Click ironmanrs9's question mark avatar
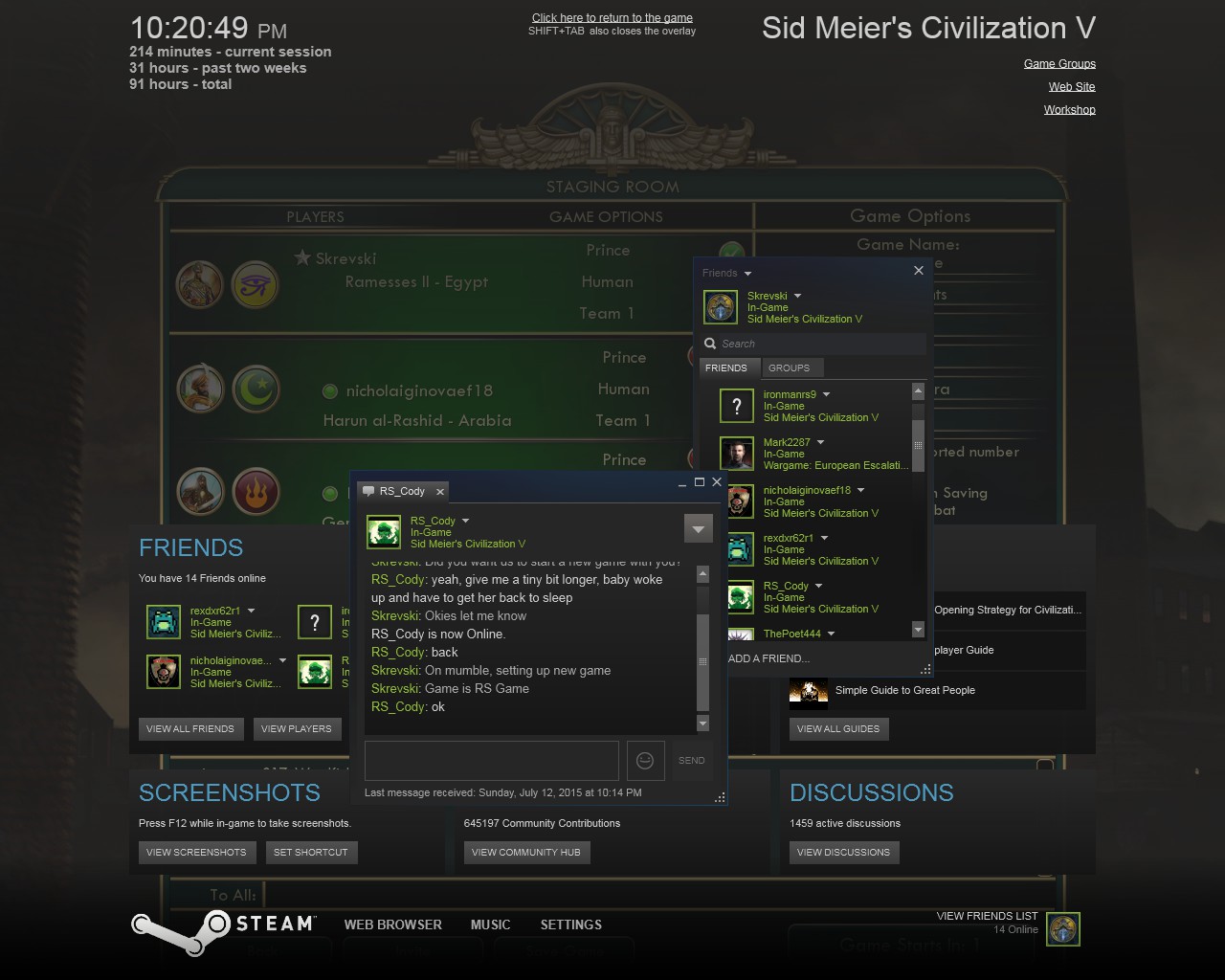Viewport: 1225px width, 980px height. point(736,406)
